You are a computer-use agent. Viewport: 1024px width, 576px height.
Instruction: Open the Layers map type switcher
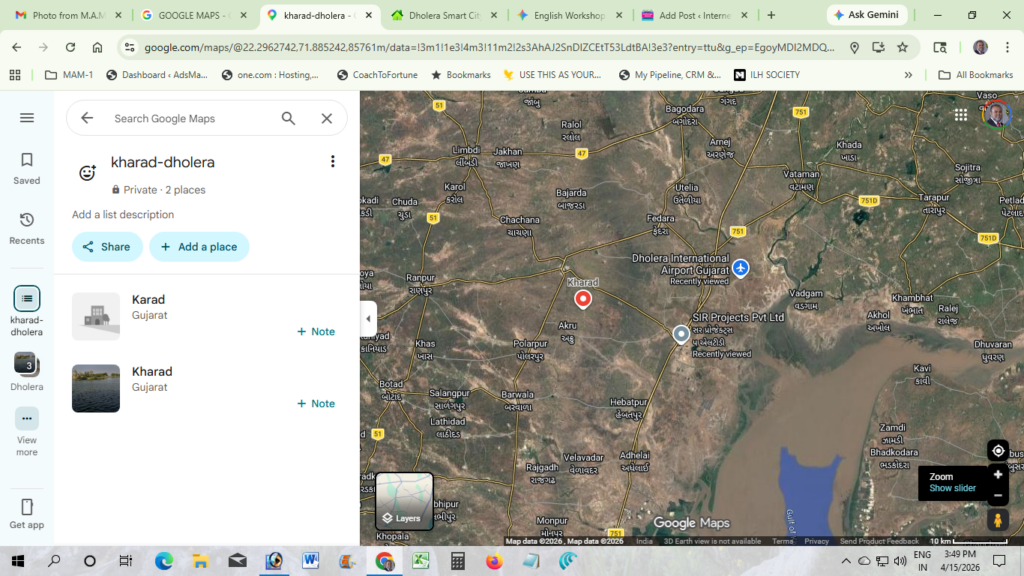coord(404,501)
